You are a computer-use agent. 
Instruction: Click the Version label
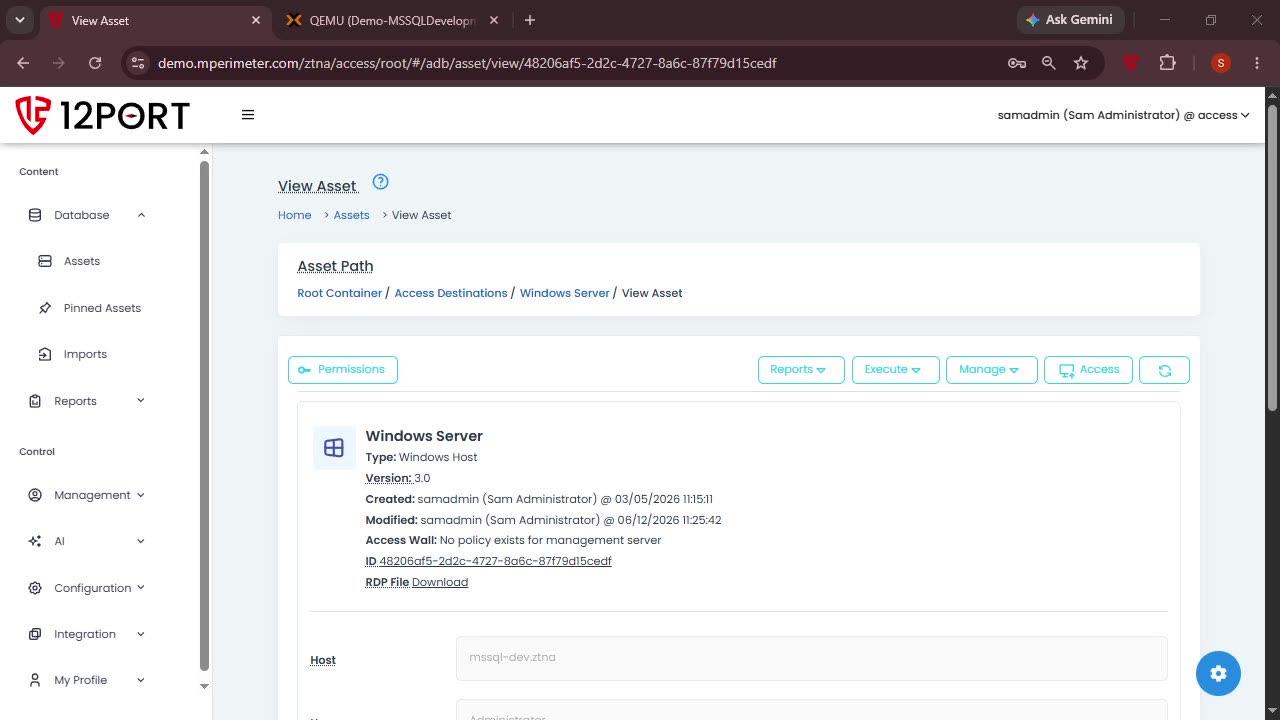click(388, 478)
